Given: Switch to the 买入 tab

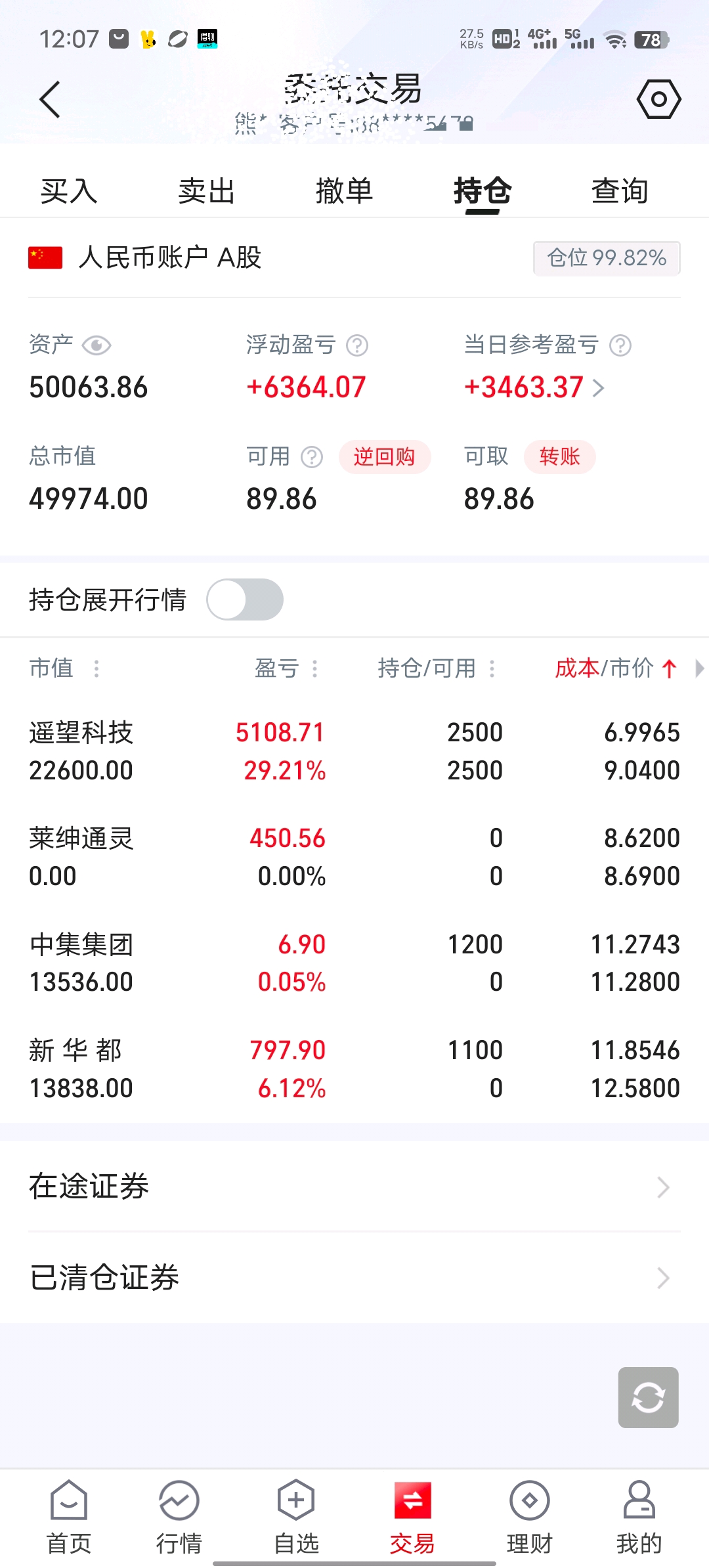Looking at the screenshot, I should click(69, 191).
